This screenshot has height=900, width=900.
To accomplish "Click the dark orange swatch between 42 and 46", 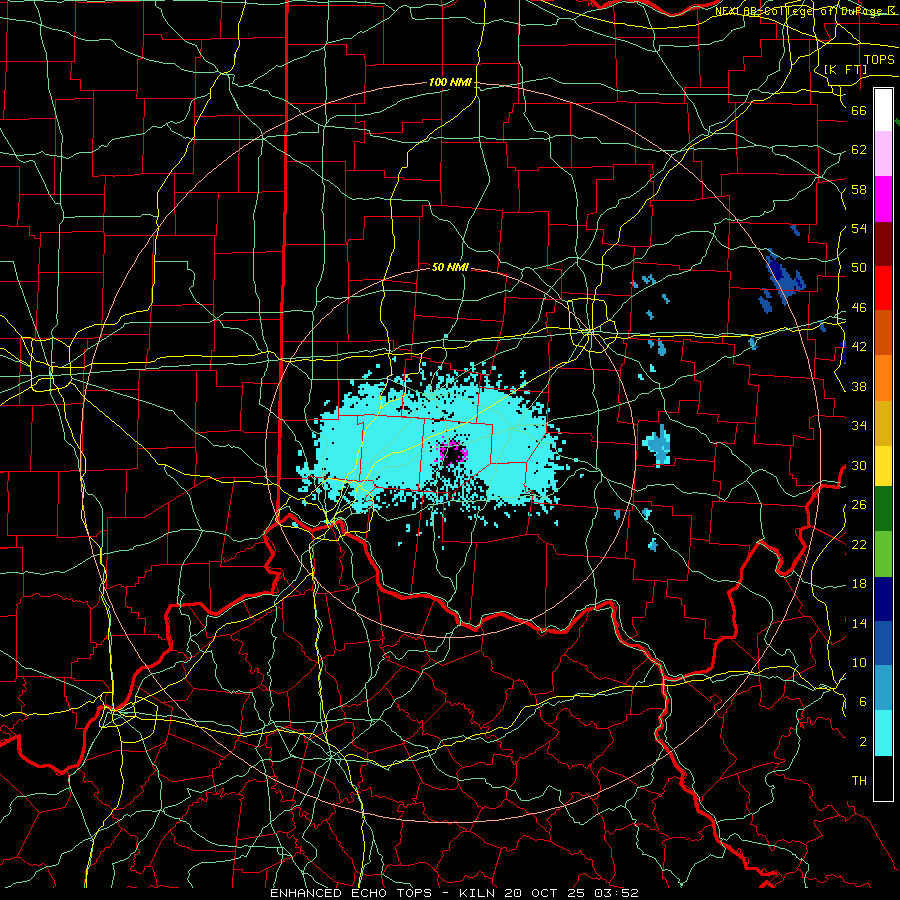I will [883, 333].
